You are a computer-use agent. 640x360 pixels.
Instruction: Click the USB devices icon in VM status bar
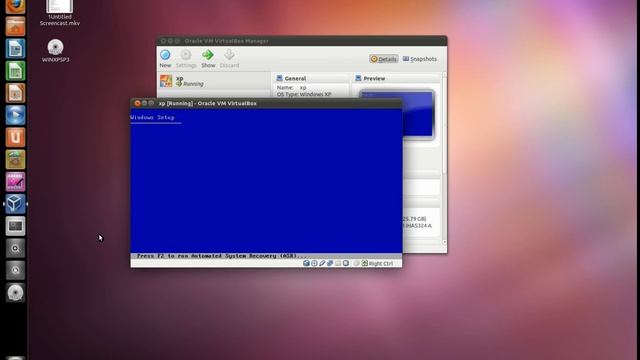322,263
